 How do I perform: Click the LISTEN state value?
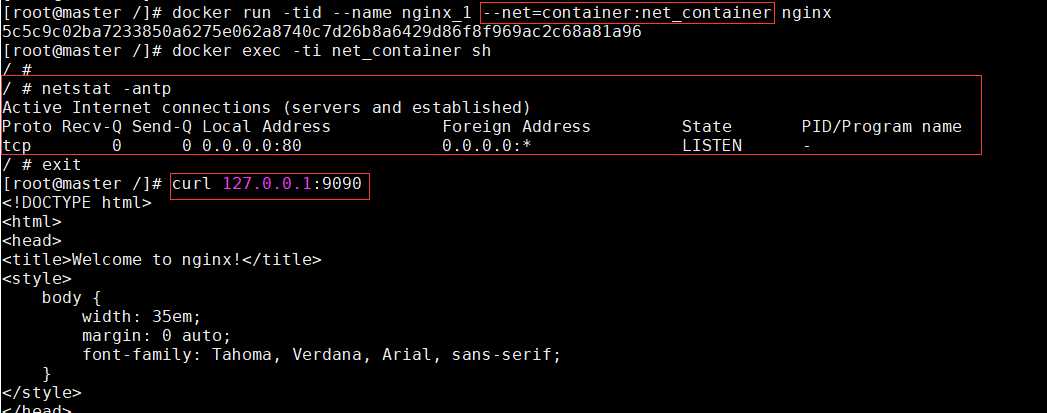tap(712, 145)
